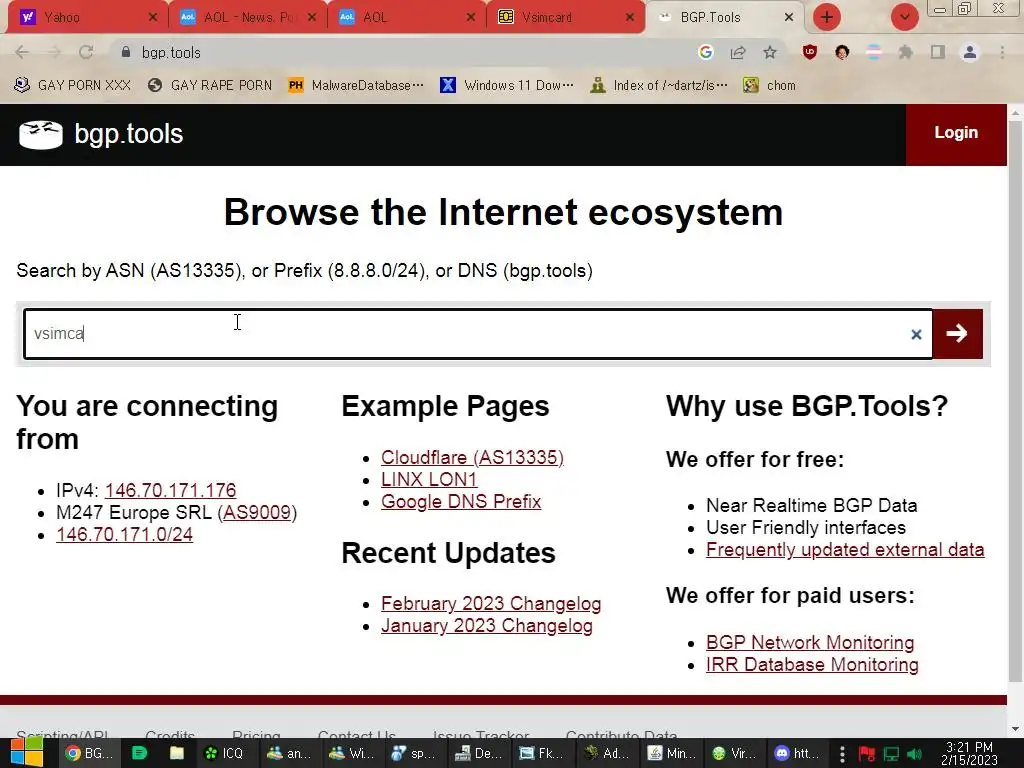Close the BGP.Tools tab
1024x768 pixels.
click(x=789, y=18)
